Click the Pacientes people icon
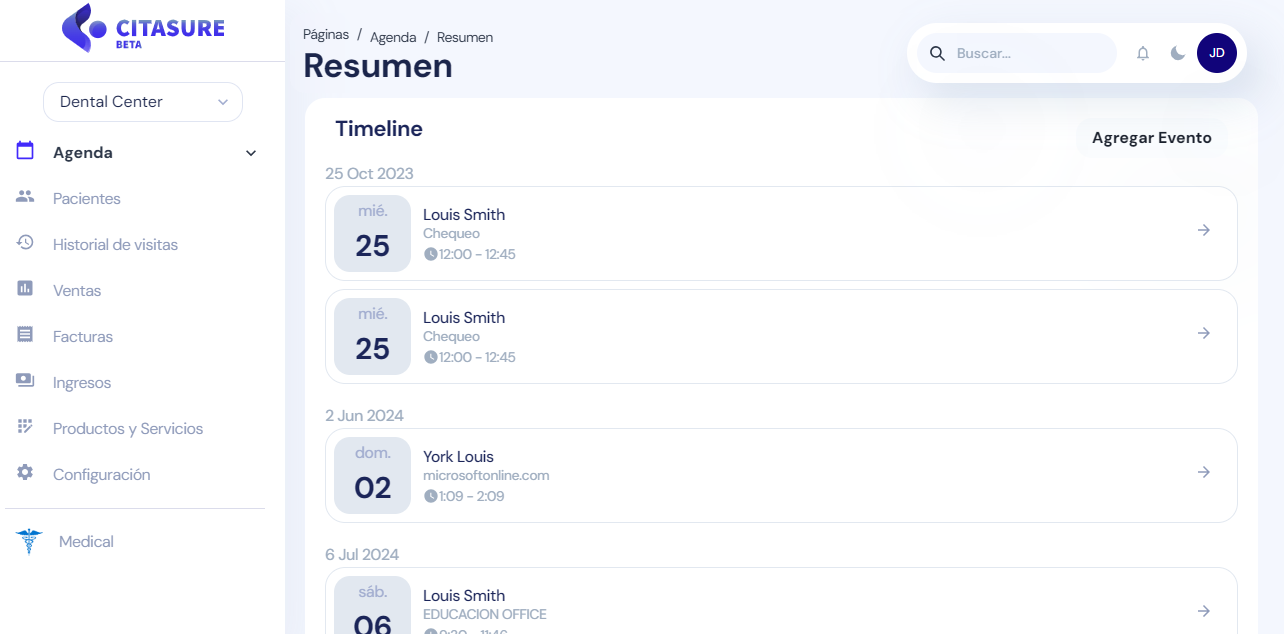 [x=25, y=197]
